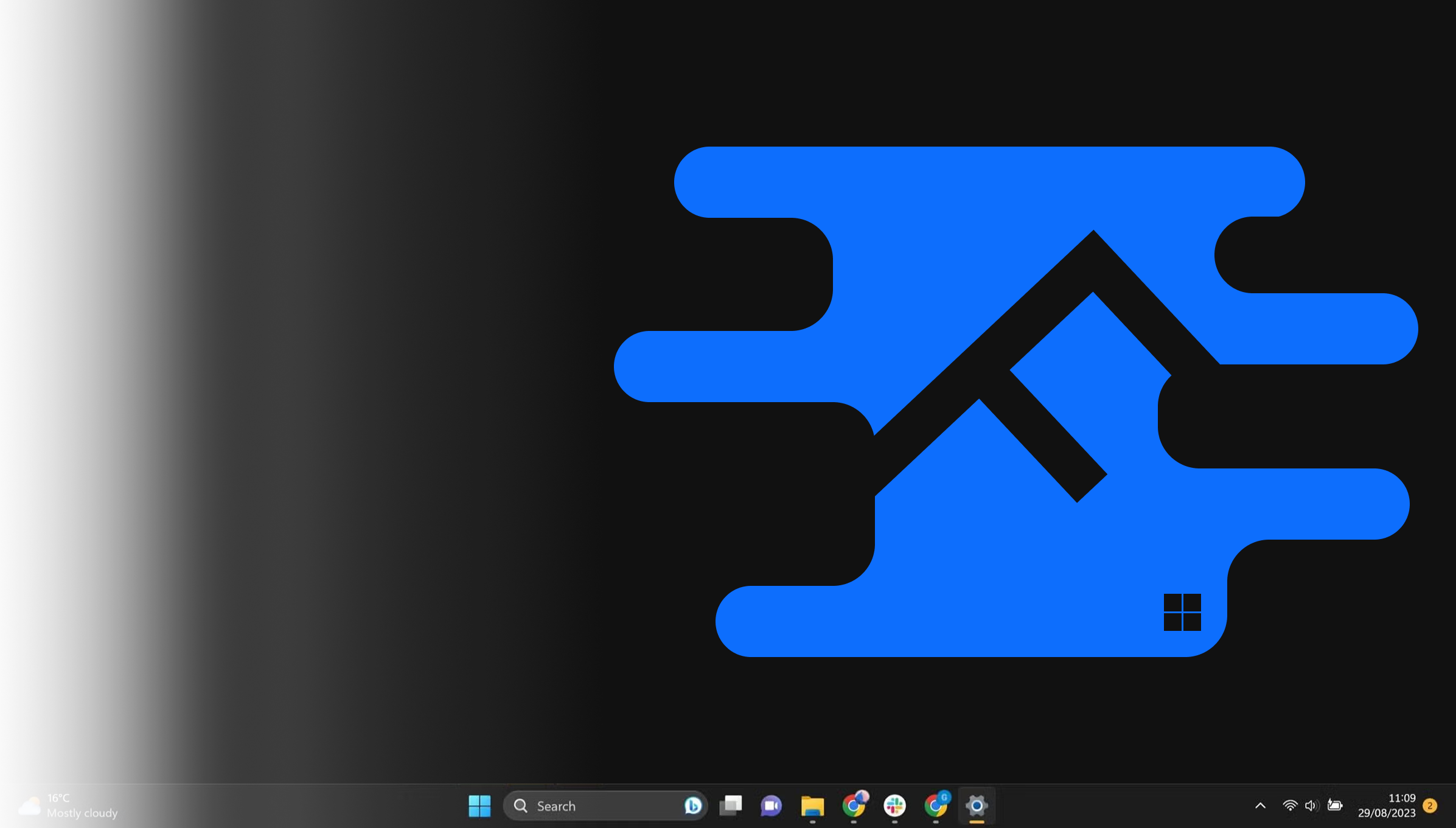Open File Explorer from the taskbar
The width and height of the screenshot is (1456, 828).
(x=812, y=805)
